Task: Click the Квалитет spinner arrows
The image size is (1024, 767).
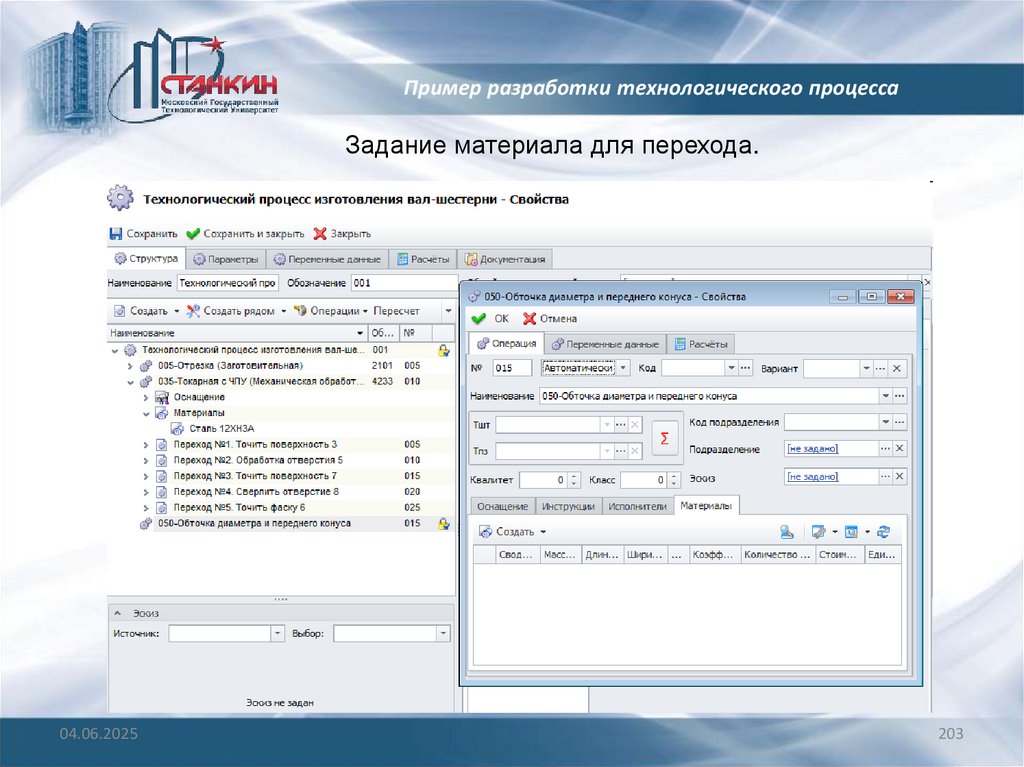Action: (574, 480)
